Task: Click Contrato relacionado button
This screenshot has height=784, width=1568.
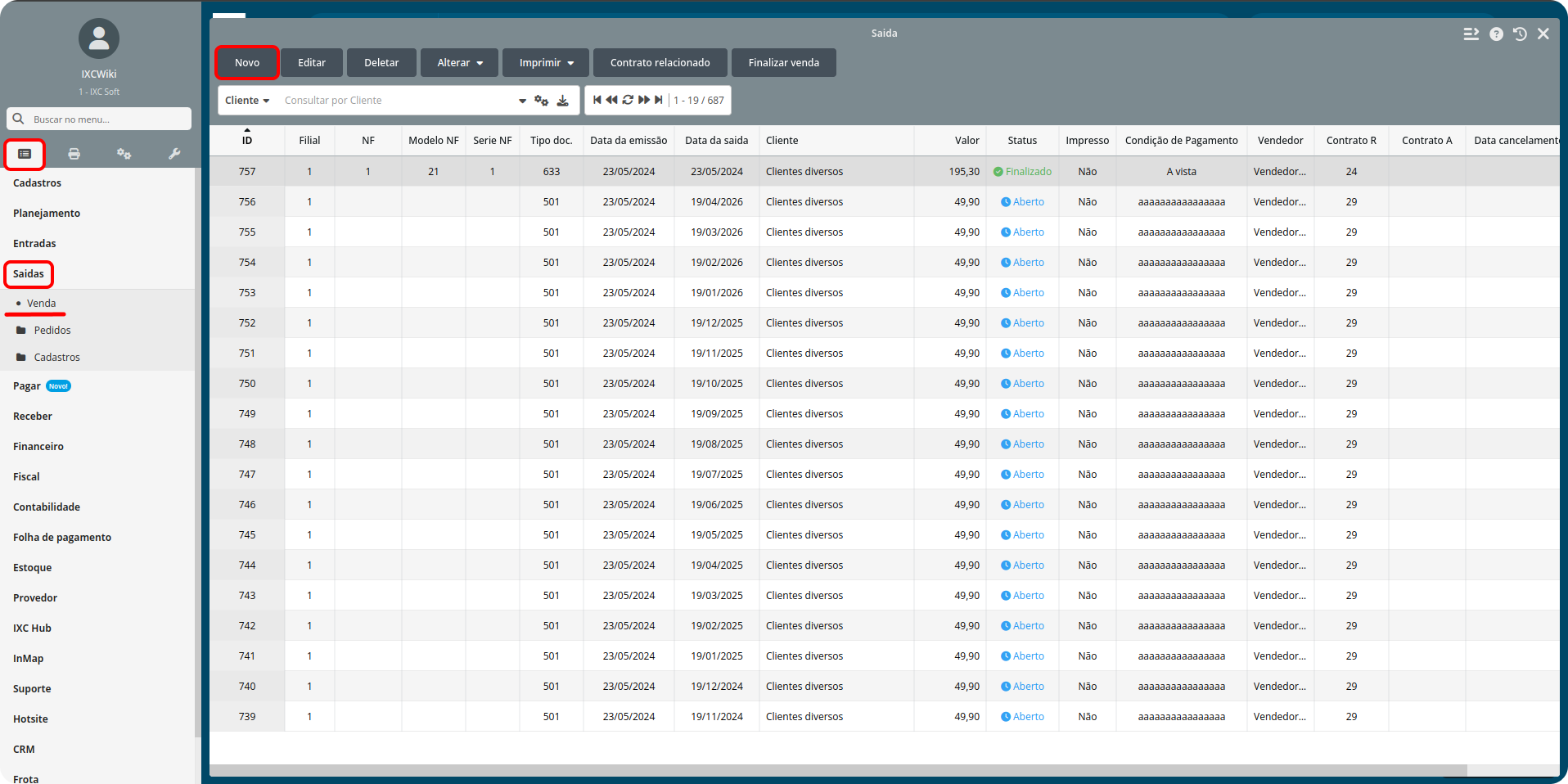Action: [660, 63]
